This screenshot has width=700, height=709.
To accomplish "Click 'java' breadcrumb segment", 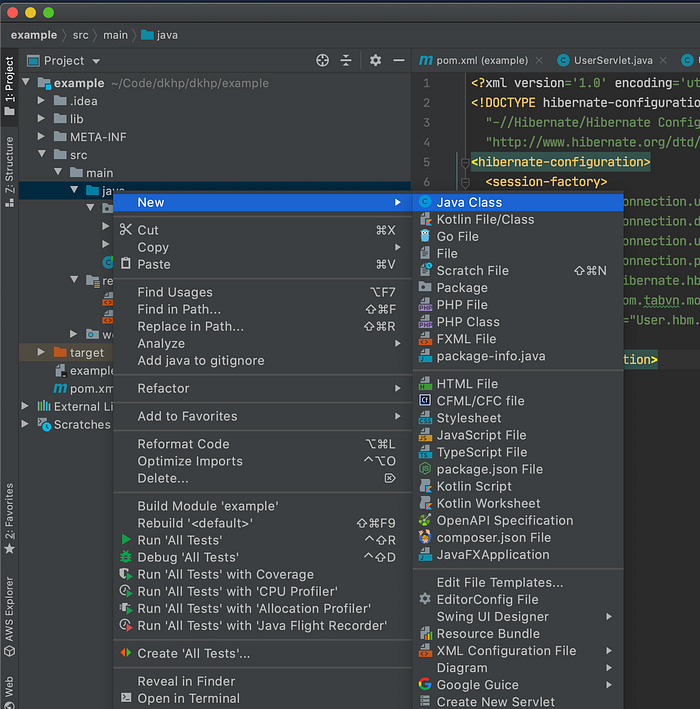I will pyautogui.click(x=160, y=35).
